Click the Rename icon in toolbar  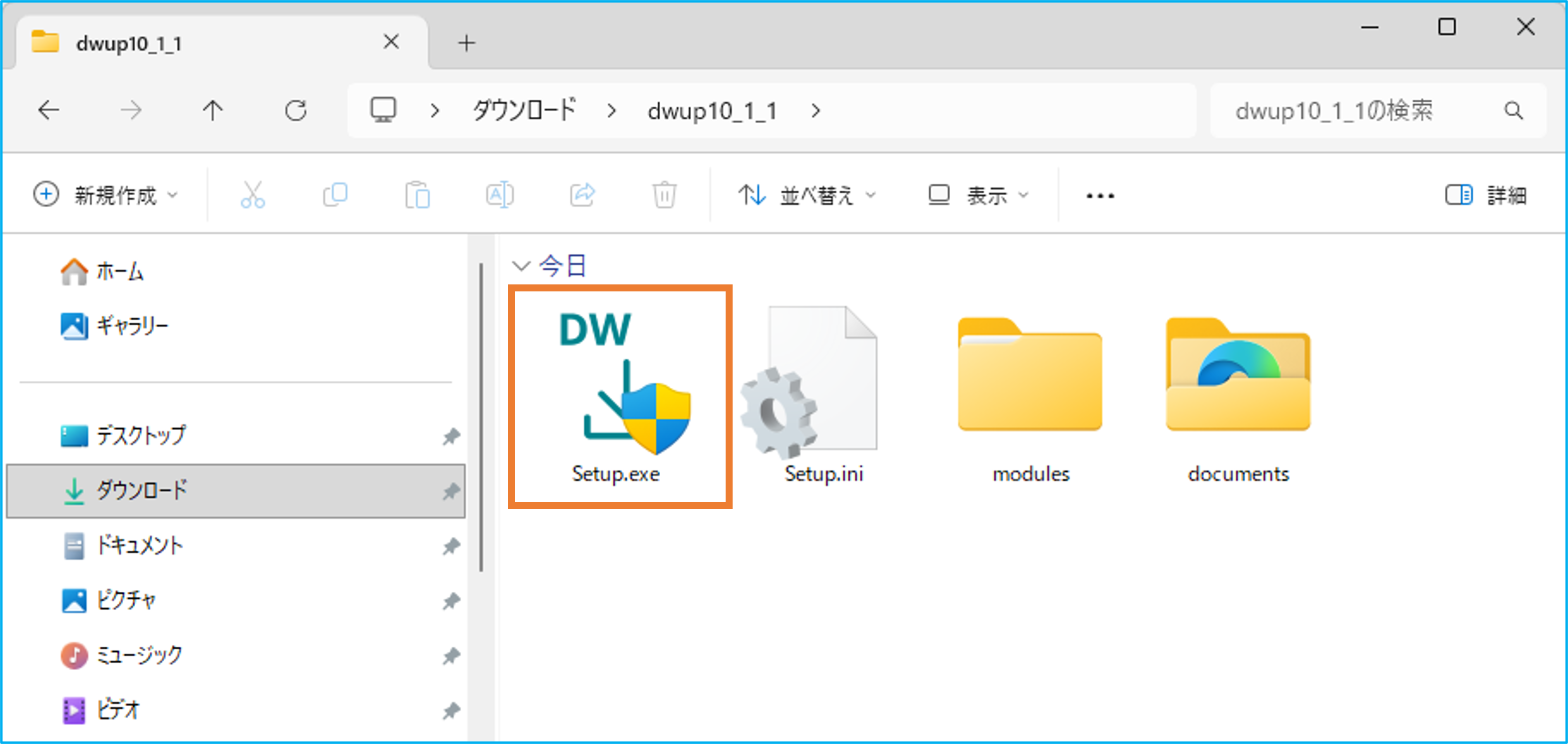point(500,195)
